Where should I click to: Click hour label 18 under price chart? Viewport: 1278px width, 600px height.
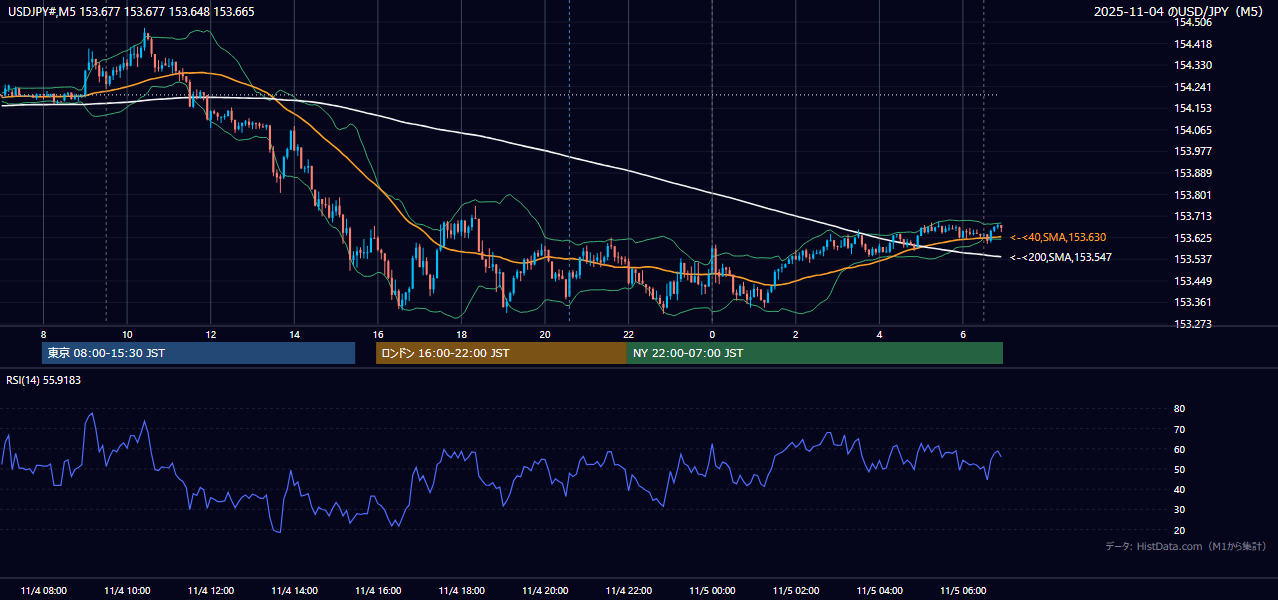[x=461, y=334]
